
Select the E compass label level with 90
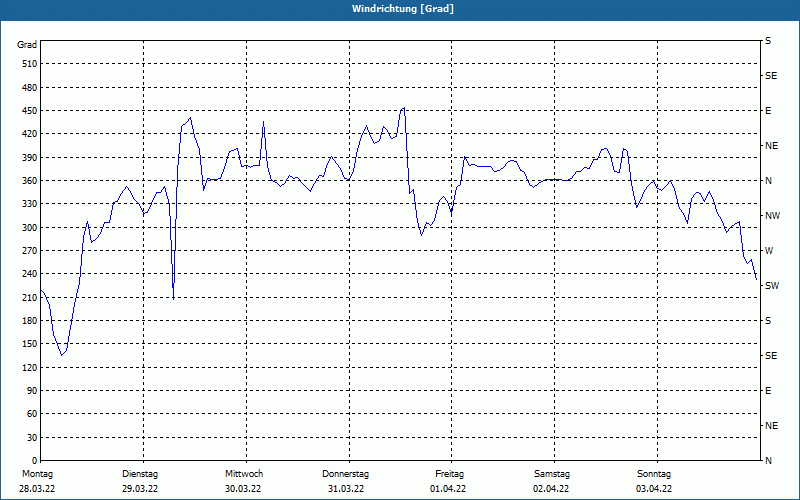[x=768, y=391]
